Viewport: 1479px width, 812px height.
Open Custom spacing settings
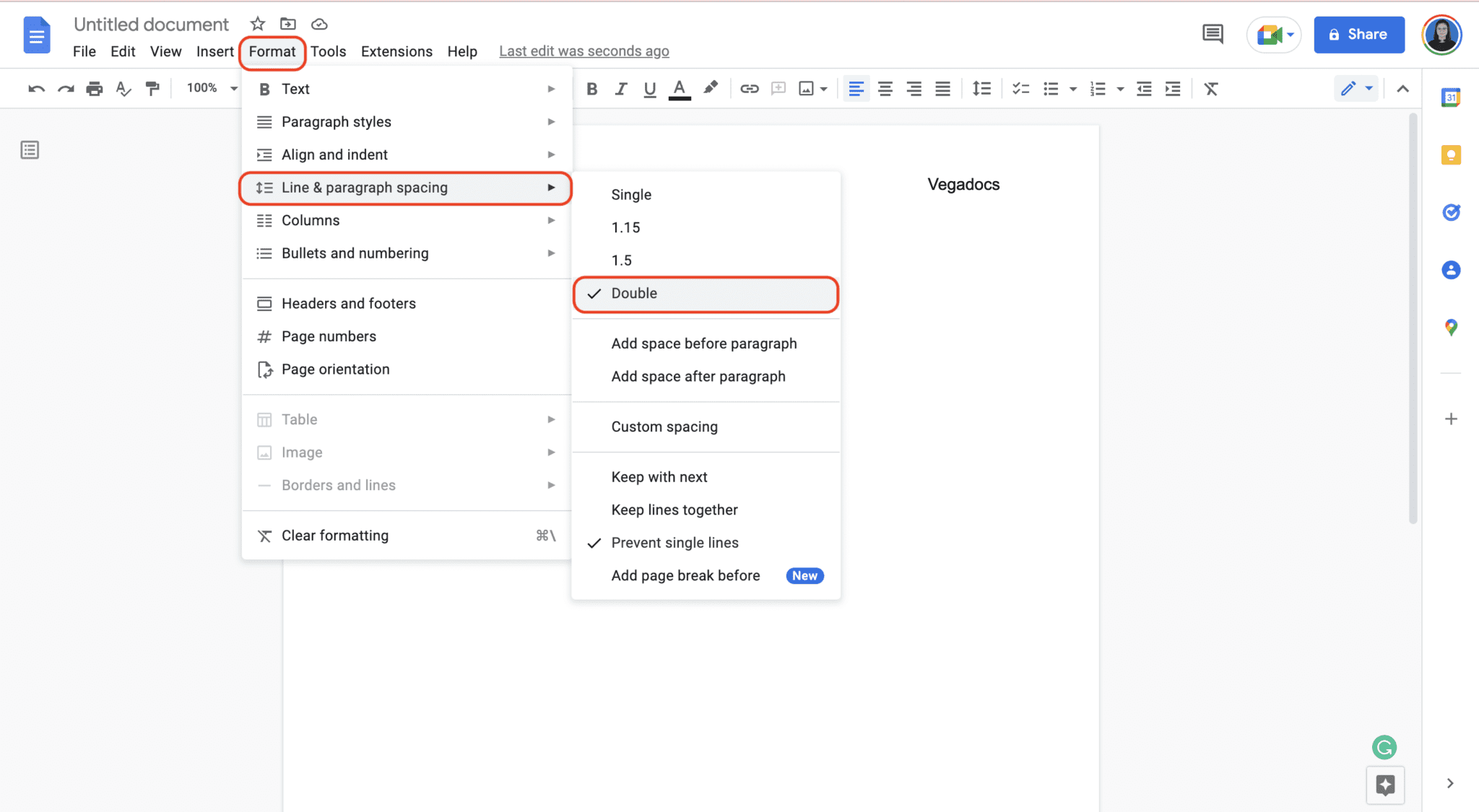[x=664, y=427]
